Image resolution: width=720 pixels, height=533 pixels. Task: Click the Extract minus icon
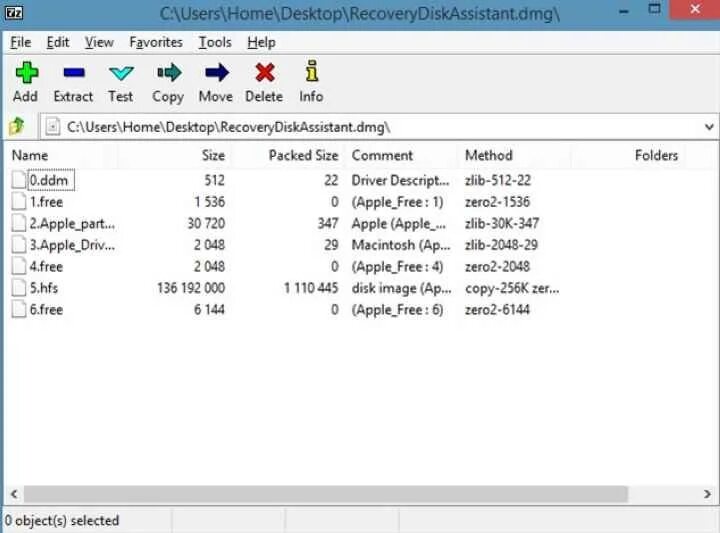(x=73, y=73)
